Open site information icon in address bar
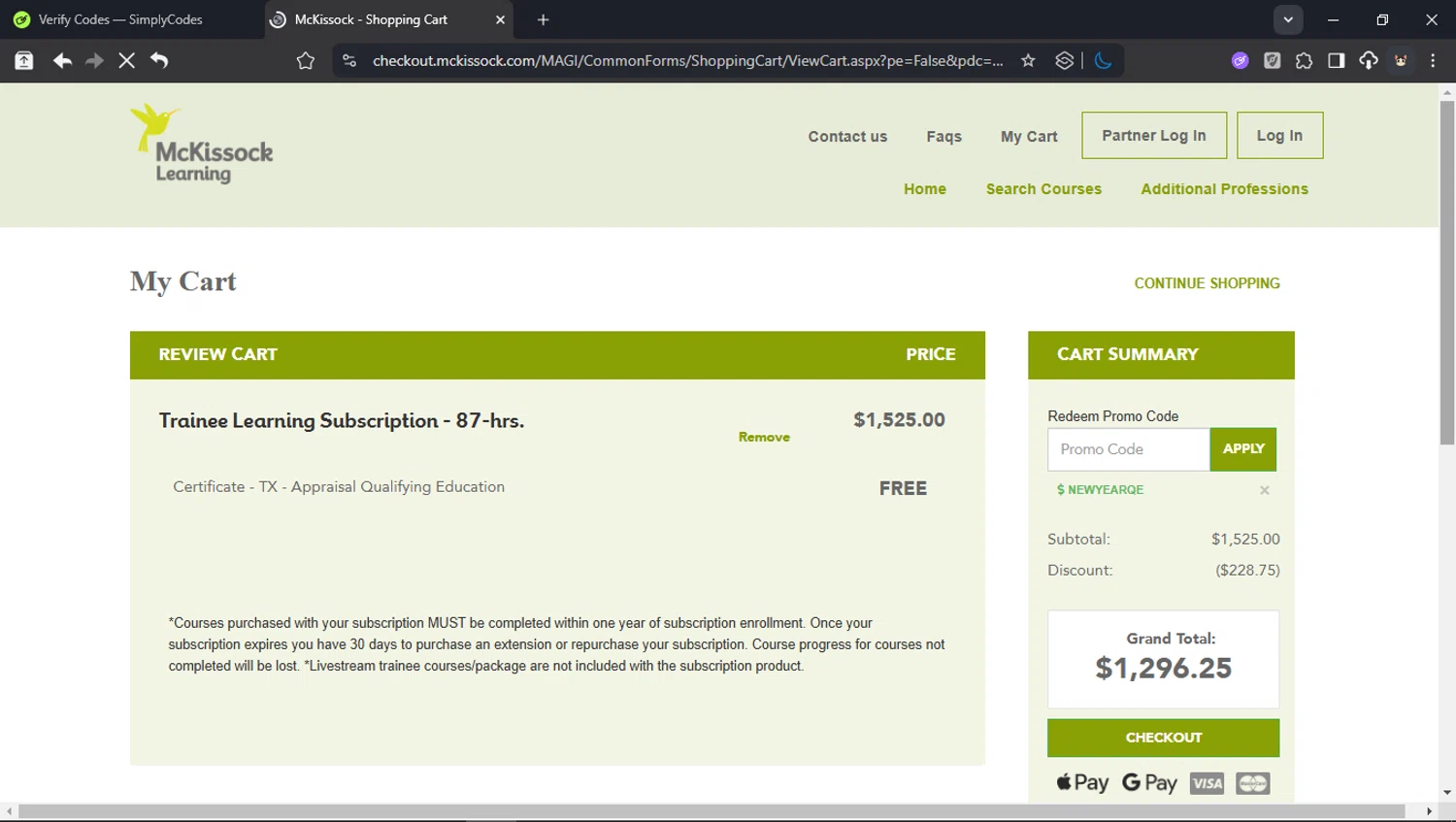1456x822 pixels. [349, 60]
